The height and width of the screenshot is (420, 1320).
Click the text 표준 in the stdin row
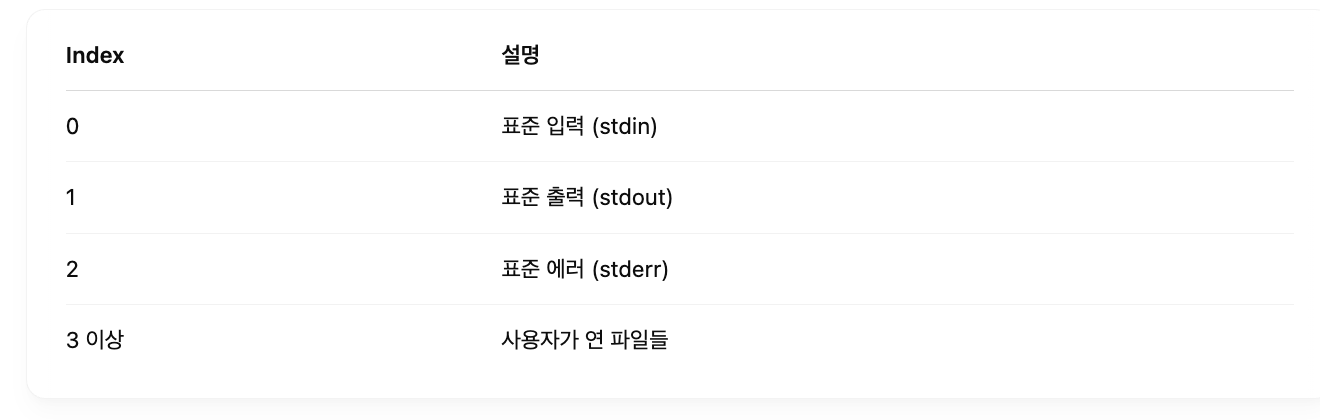(520, 127)
